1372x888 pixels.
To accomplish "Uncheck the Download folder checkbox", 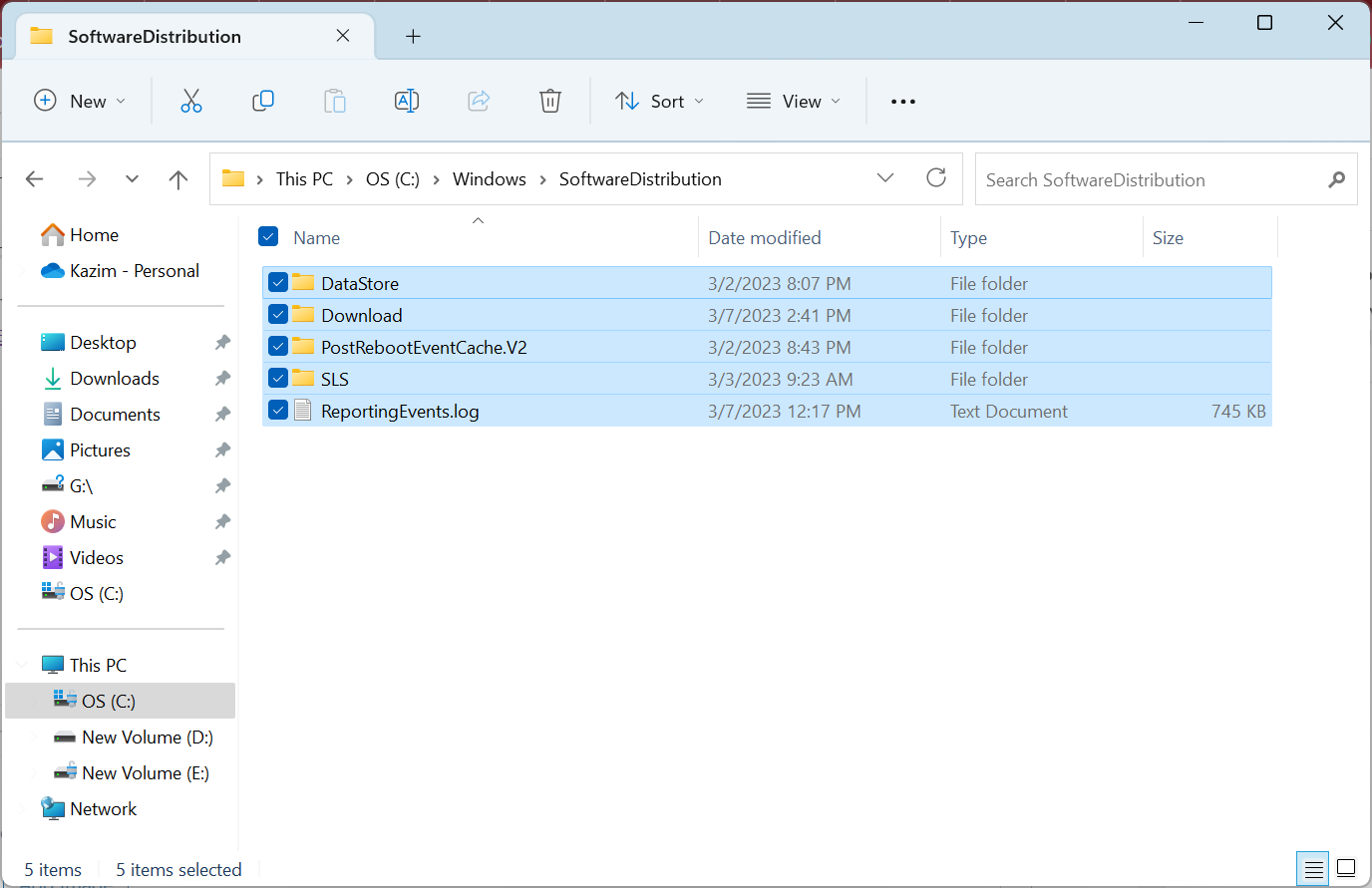I will (x=278, y=314).
